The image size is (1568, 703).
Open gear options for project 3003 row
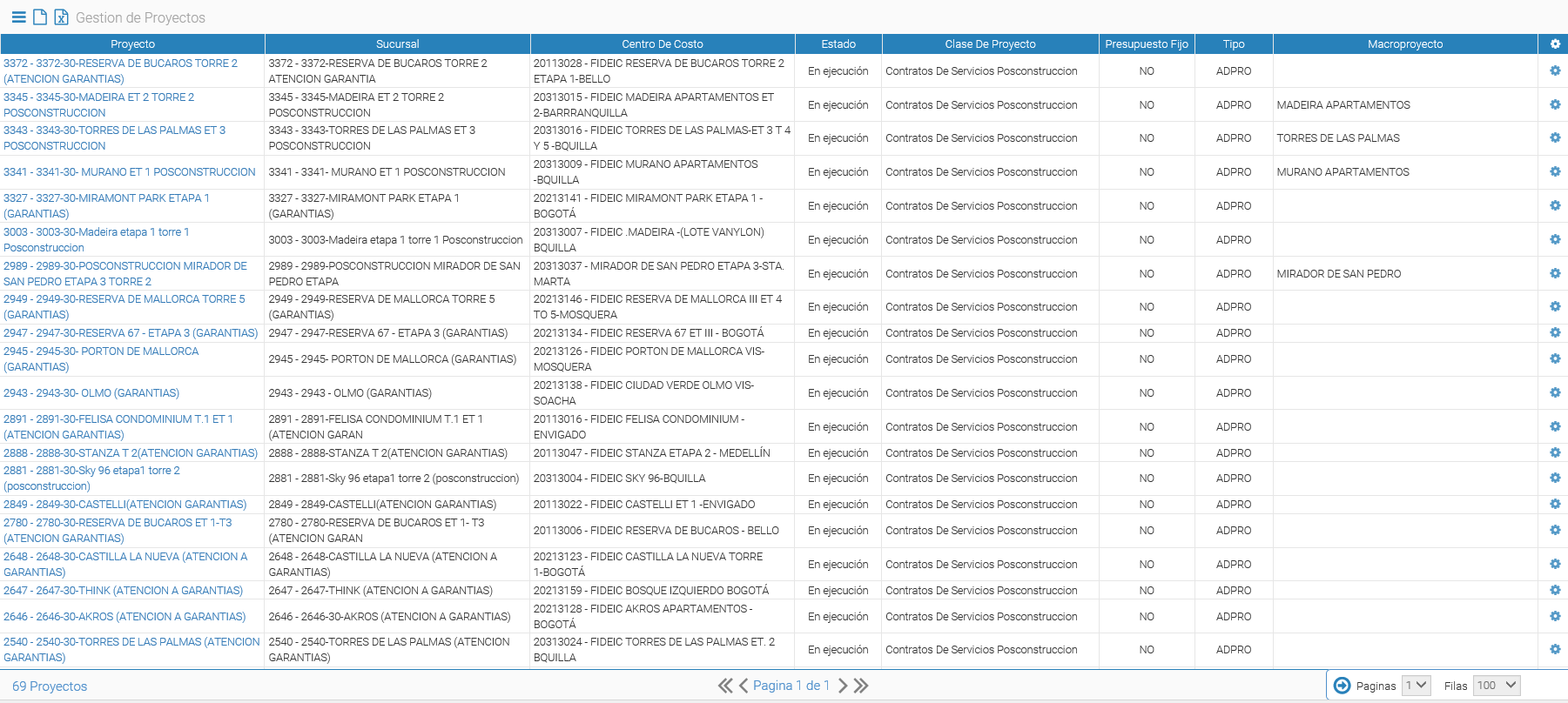[1555, 239]
